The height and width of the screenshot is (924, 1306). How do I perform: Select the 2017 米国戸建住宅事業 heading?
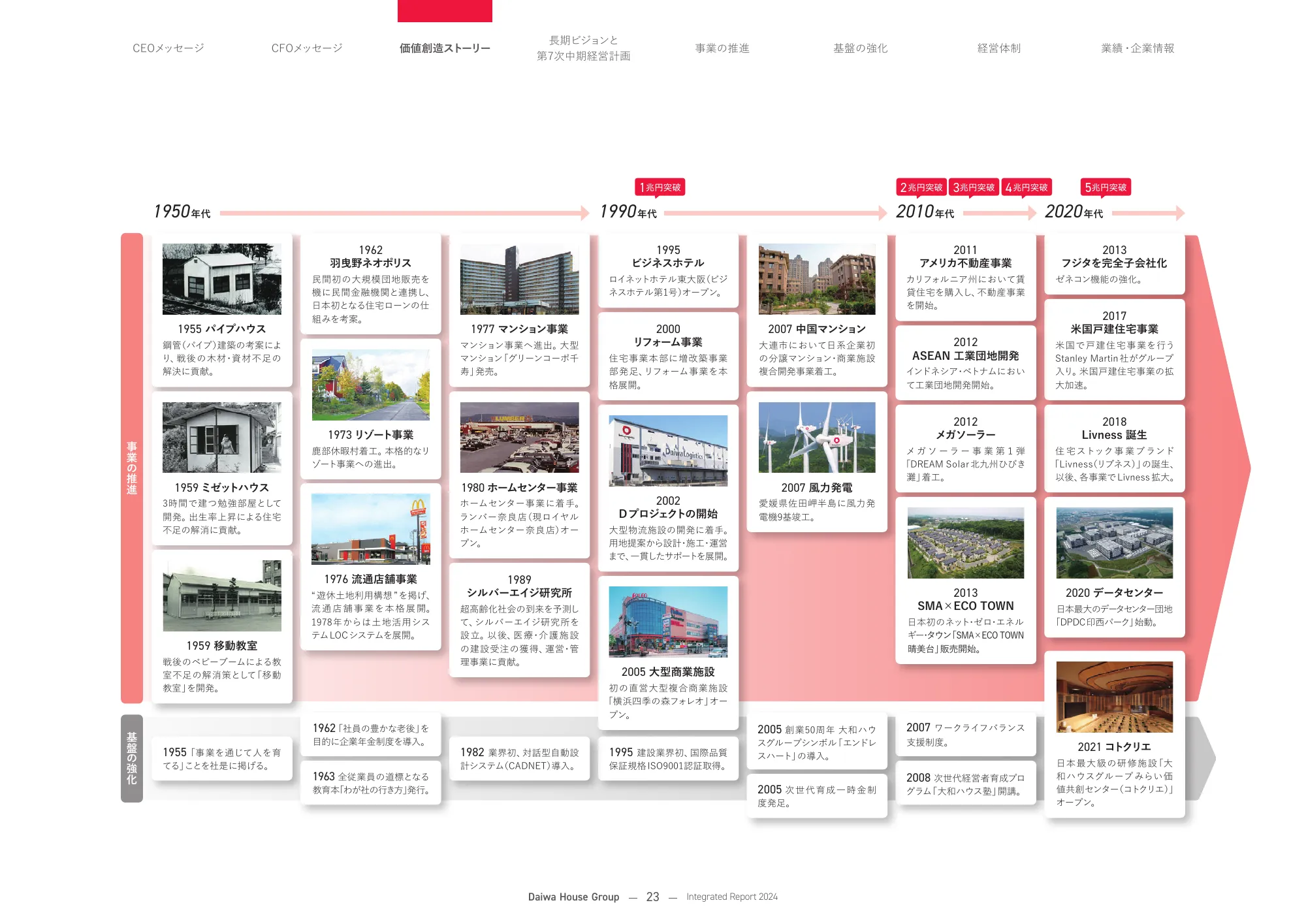(x=1115, y=323)
